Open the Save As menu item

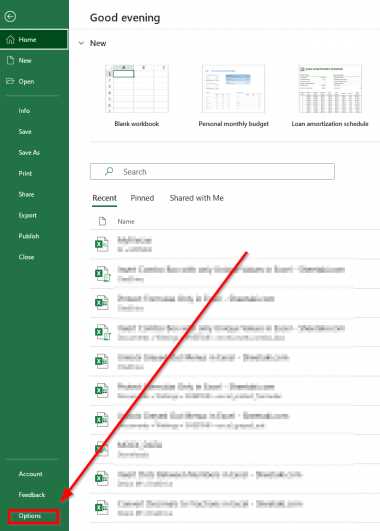[29, 153]
